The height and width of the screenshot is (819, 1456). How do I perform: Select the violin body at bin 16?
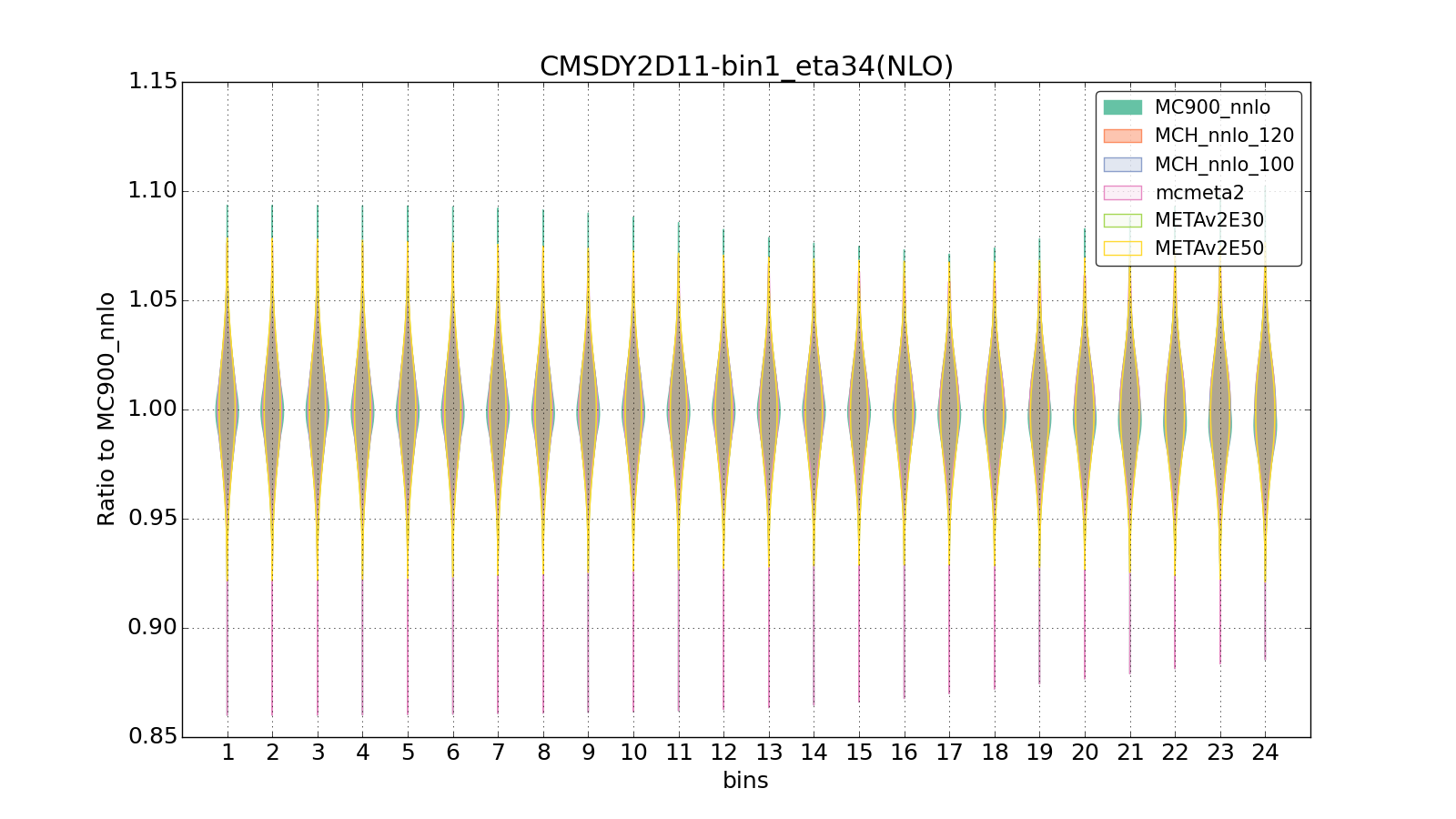(x=904, y=409)
